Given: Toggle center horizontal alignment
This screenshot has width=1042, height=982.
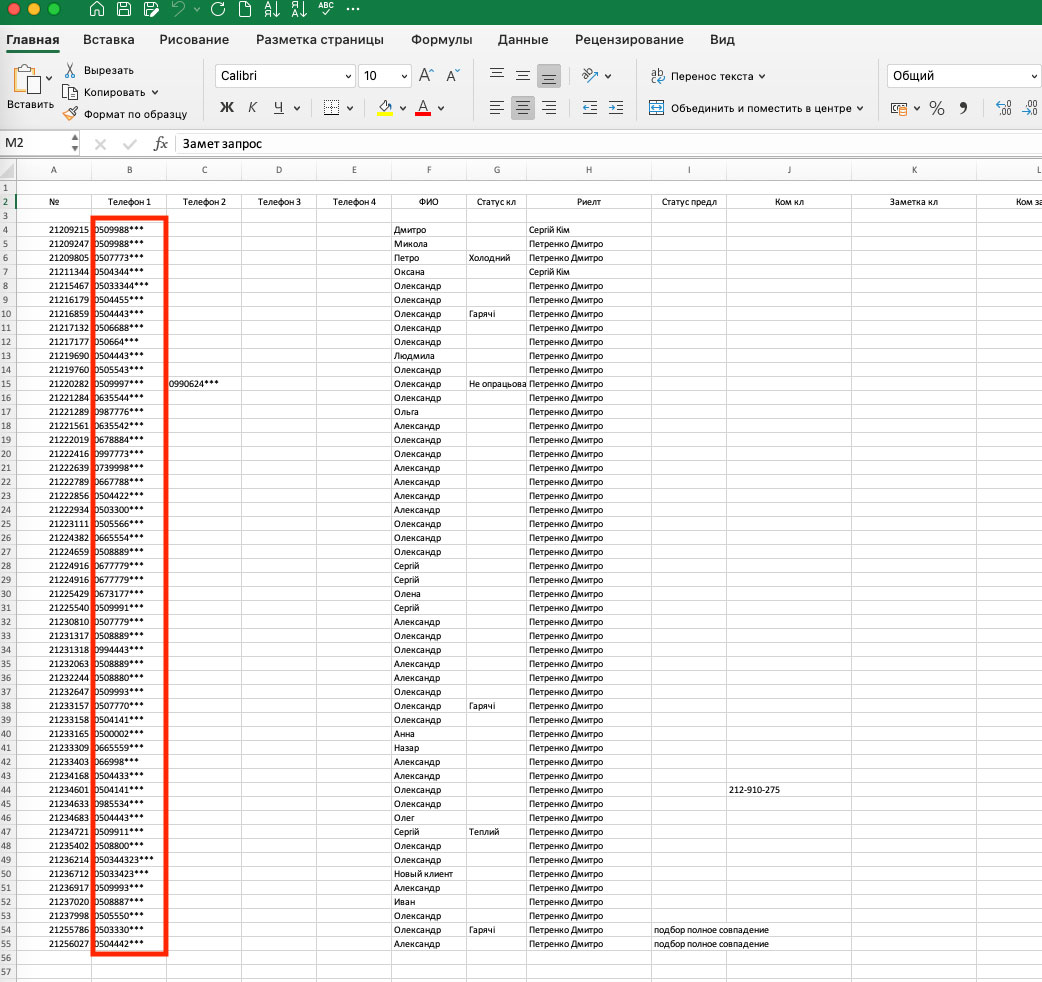Looking at the screenshot, I should click(x=522, y=108).
